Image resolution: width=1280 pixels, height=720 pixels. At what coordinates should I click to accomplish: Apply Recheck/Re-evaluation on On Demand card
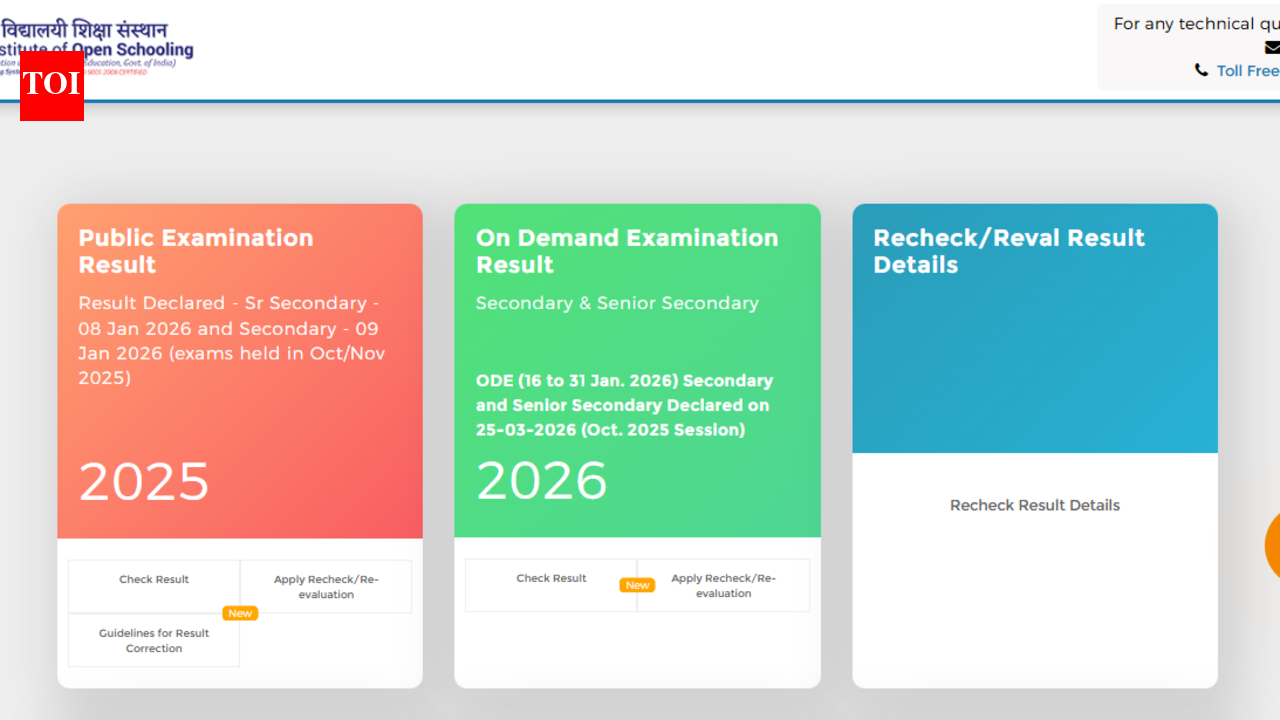723,585
